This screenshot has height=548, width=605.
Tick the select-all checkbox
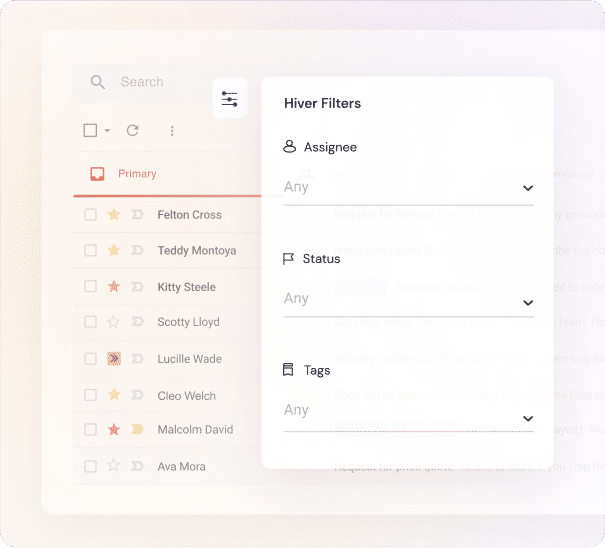pyautogui.click(x=90, y=130)
